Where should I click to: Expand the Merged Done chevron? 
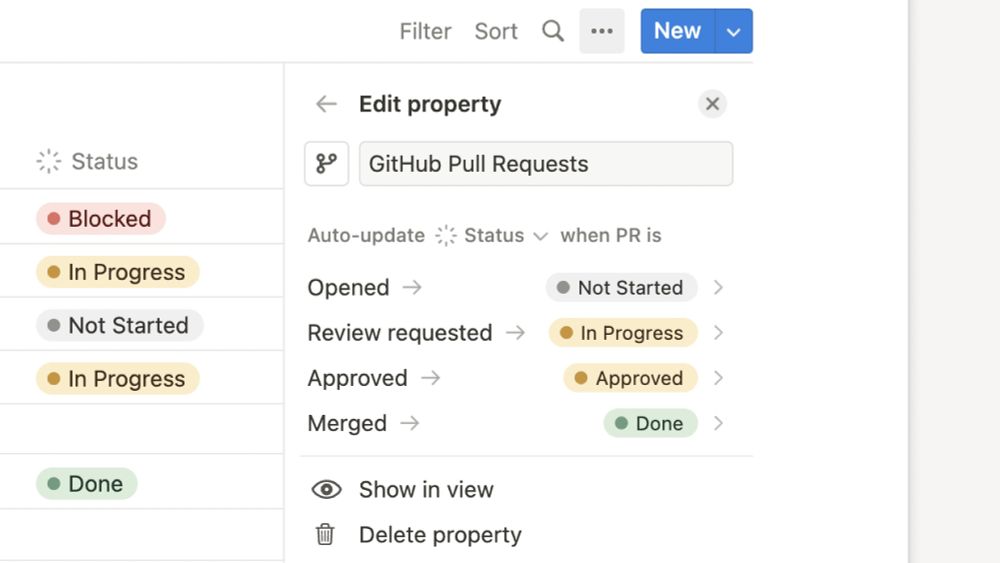719,423
